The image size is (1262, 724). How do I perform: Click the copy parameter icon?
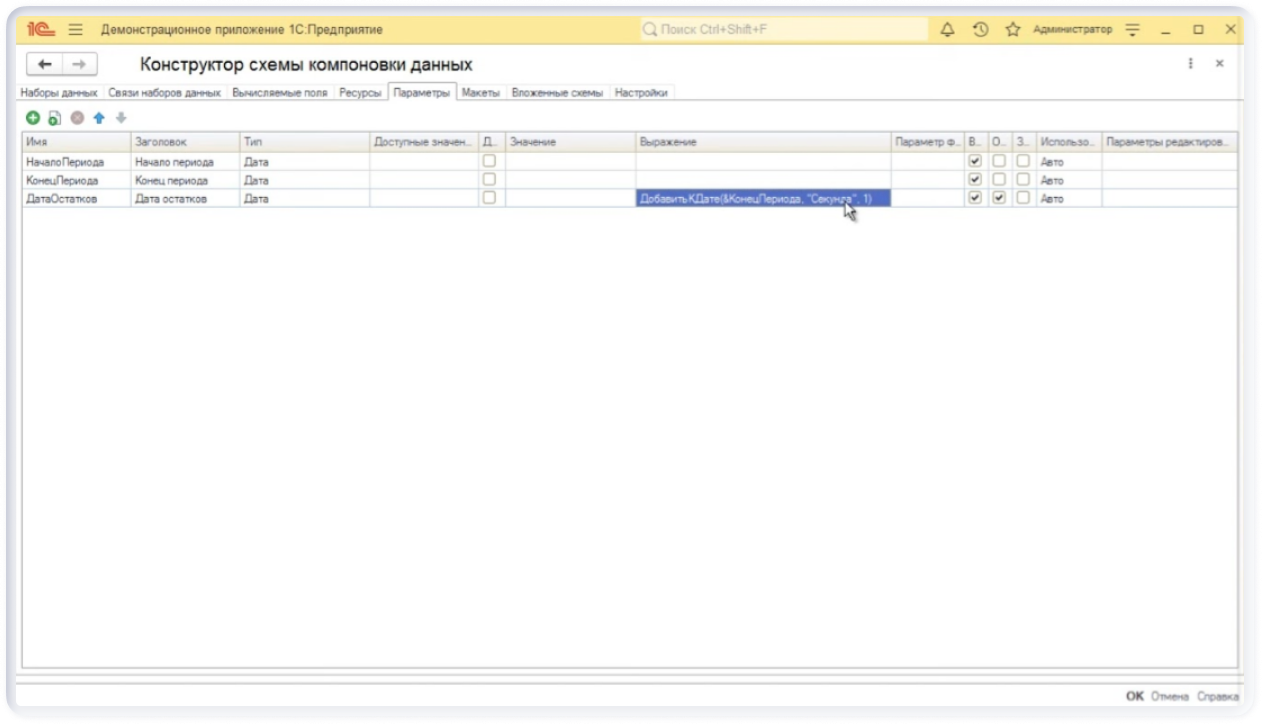pos(55,118)
